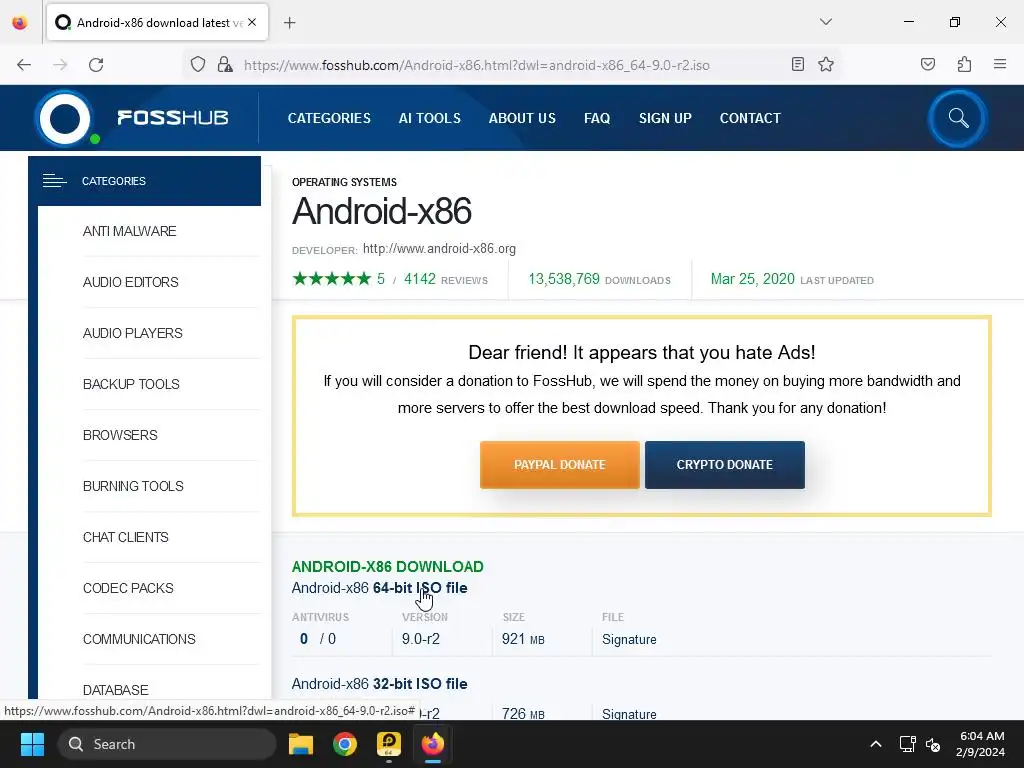Image resolution: width=1024 pixels, height=768 pixels.
Task: Open Signature for the 921 MB file
Action: [x=629, y=639]
